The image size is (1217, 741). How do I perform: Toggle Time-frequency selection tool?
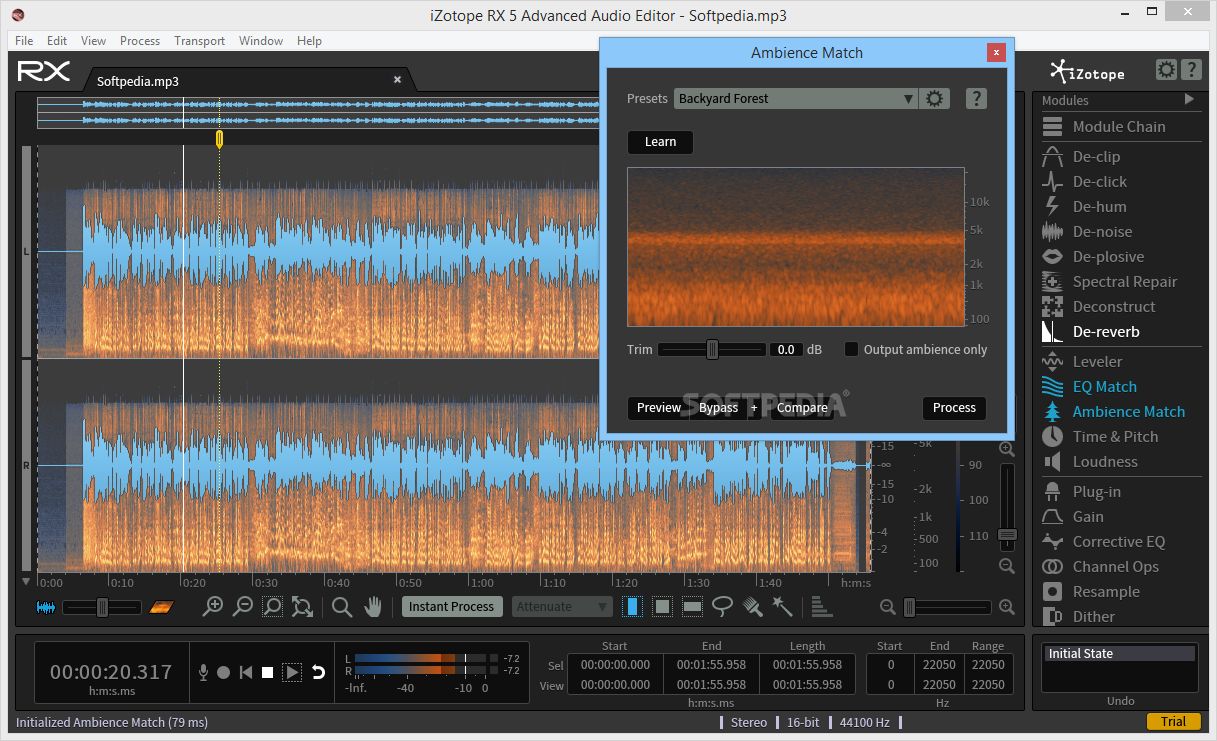click(662, 606)
